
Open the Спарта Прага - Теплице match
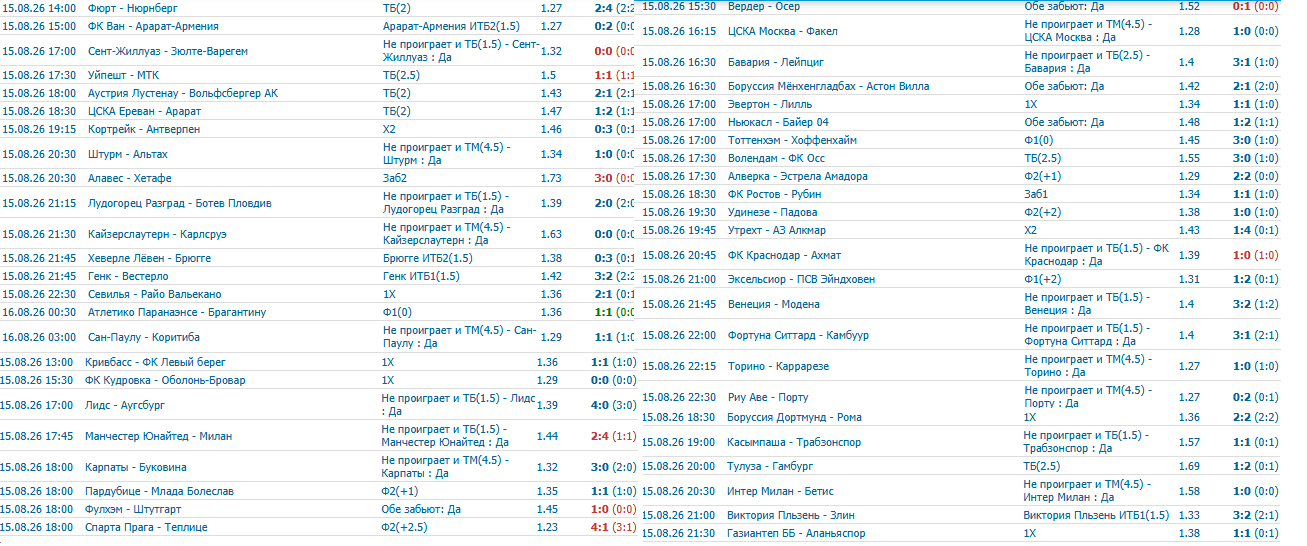[146, 527]
